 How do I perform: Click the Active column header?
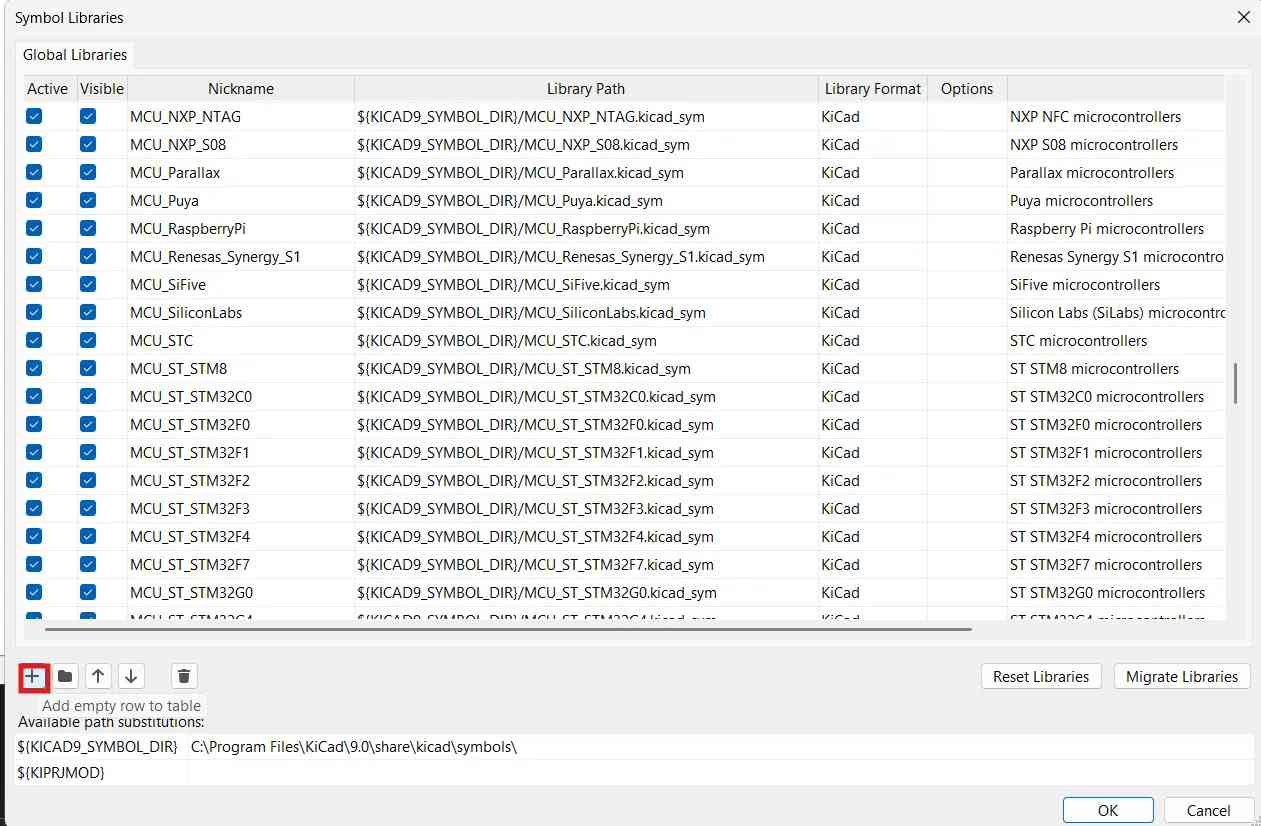pos(48,89)
